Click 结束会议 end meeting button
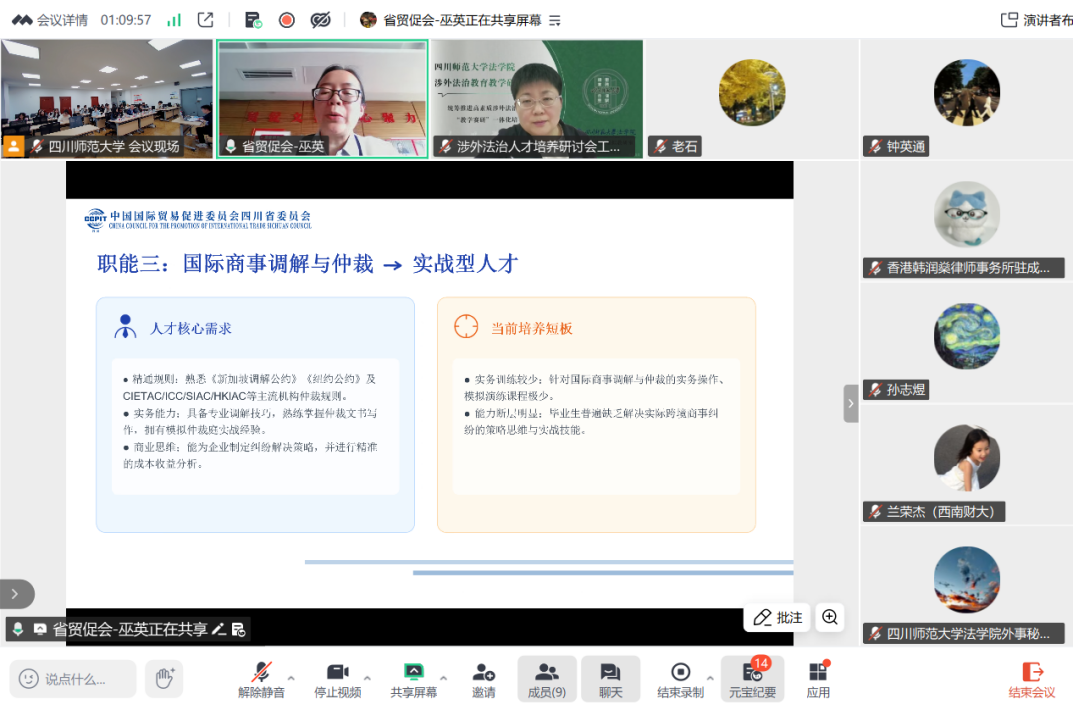1073x710 pixels. tap(1032, 679)
